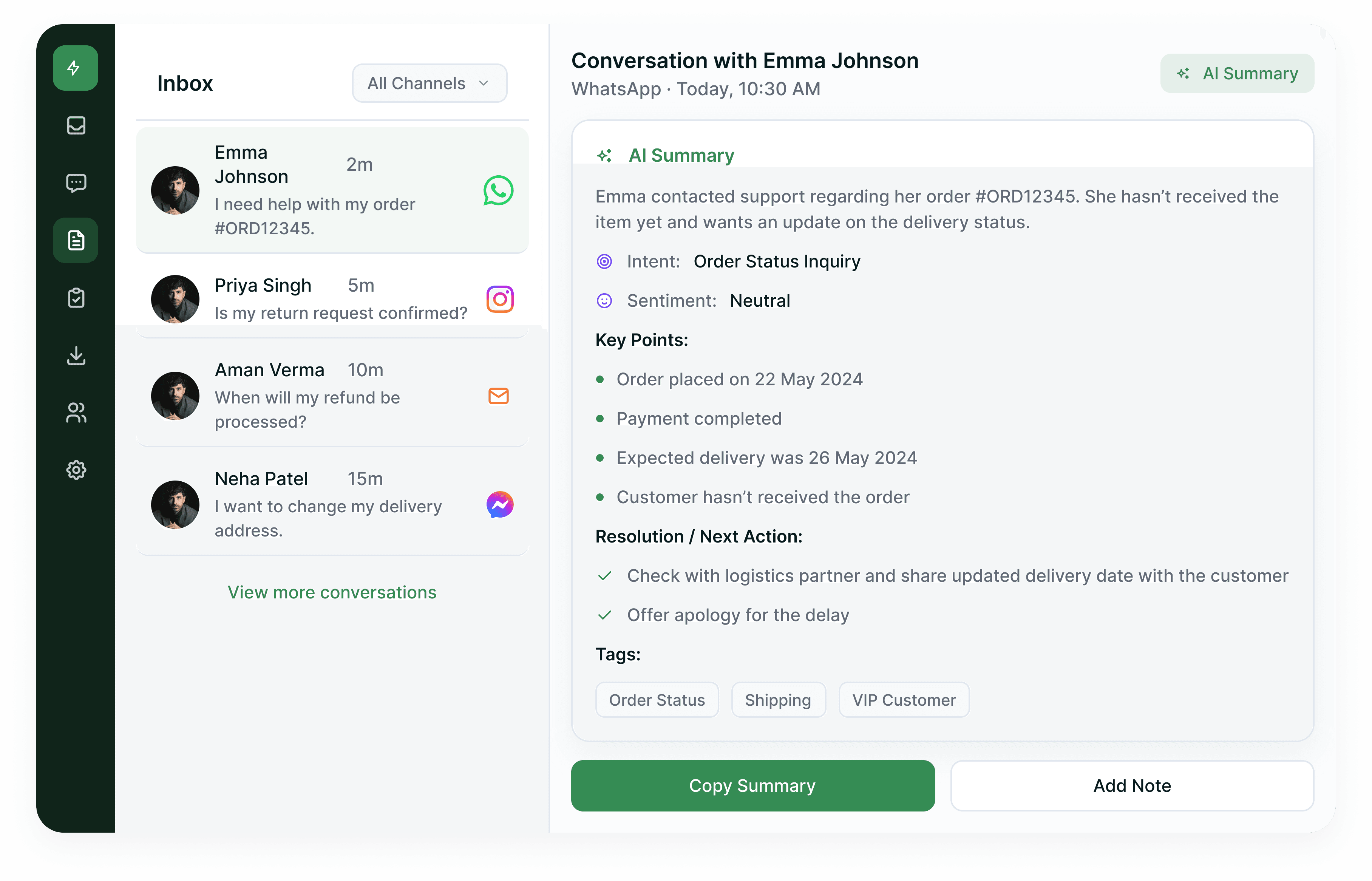The width and height of the screenshot is (1372, 881).
Task: Click the smiley icon beside Sentiment
Action: point(604,301)
